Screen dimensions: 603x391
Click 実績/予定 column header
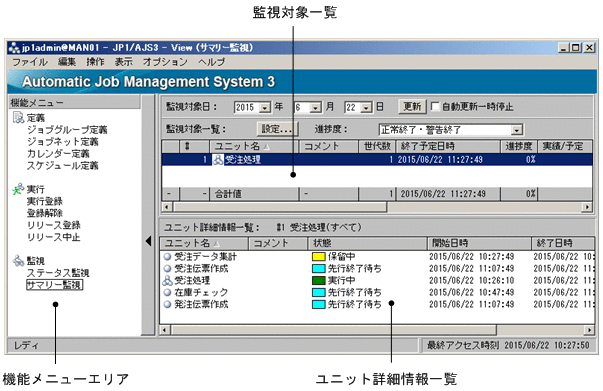coord(565,146)
